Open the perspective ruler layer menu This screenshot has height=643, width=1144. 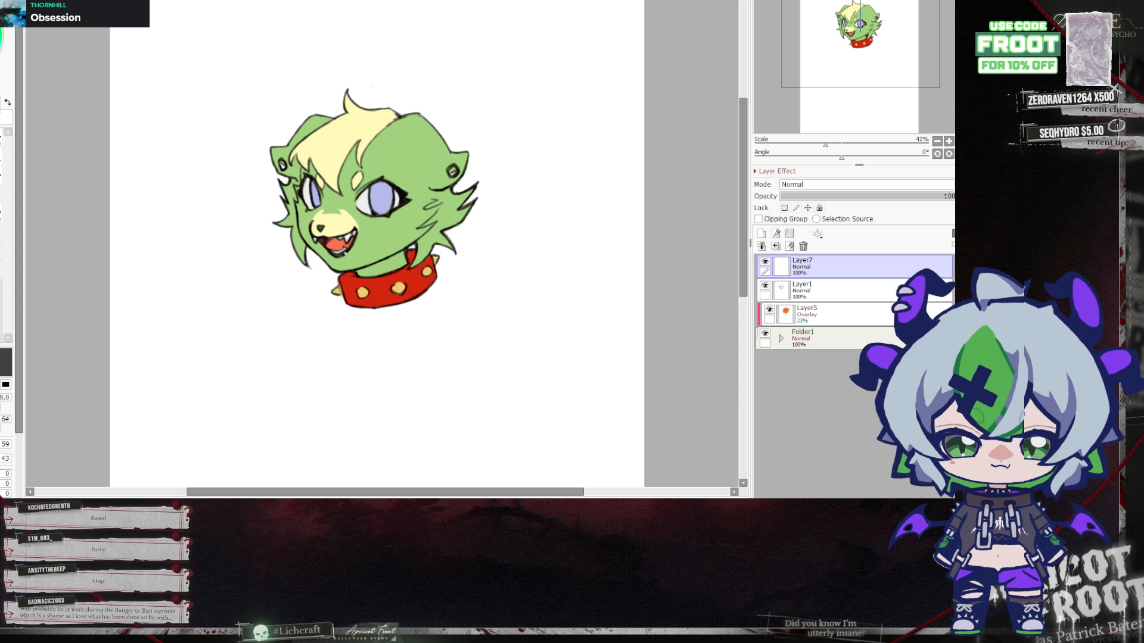(817, 234)
